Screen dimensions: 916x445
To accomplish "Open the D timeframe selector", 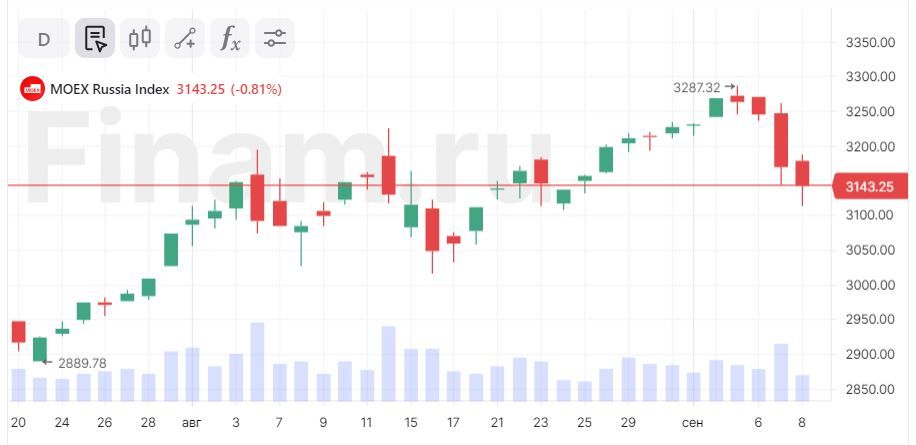I will click(44, 39).
